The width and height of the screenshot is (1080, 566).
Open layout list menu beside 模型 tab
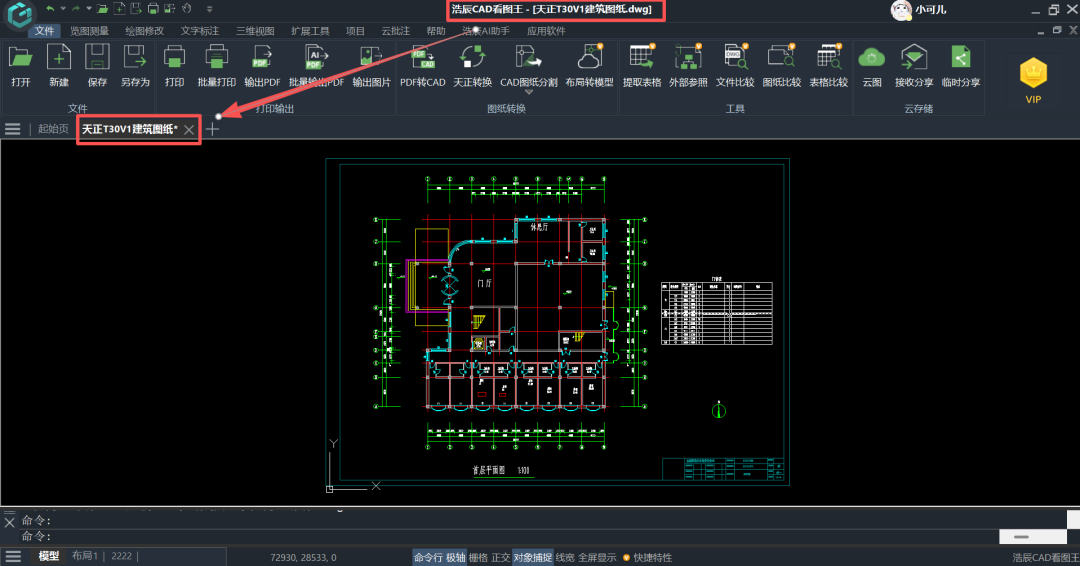12,556
